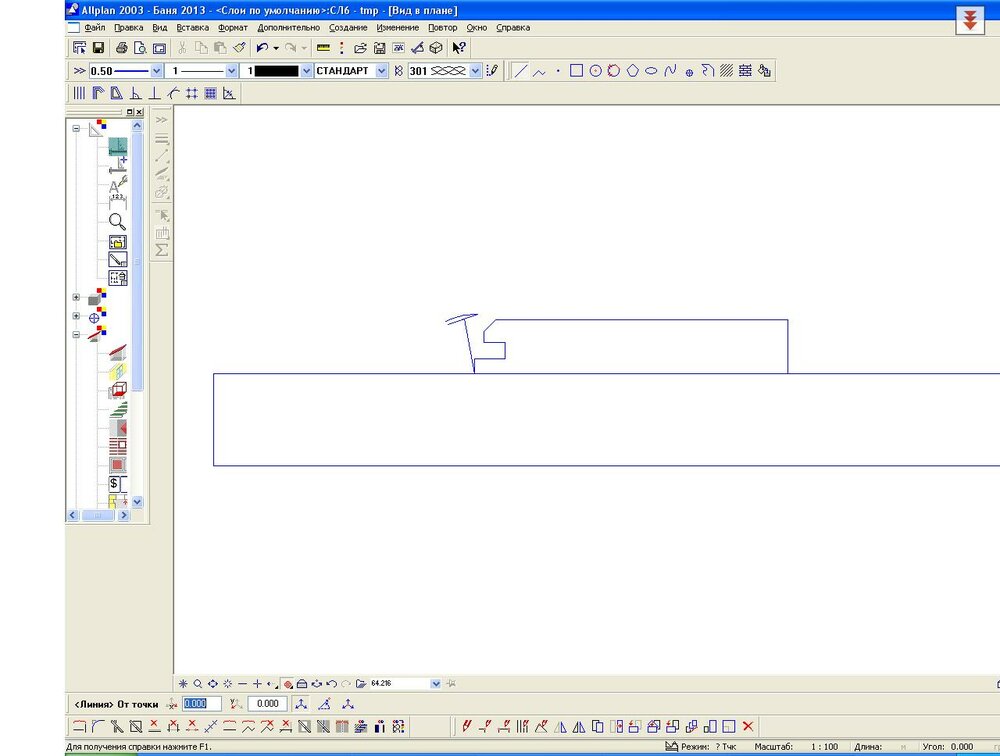
Task: Open the Создание menu
Action: coord(348,27)
